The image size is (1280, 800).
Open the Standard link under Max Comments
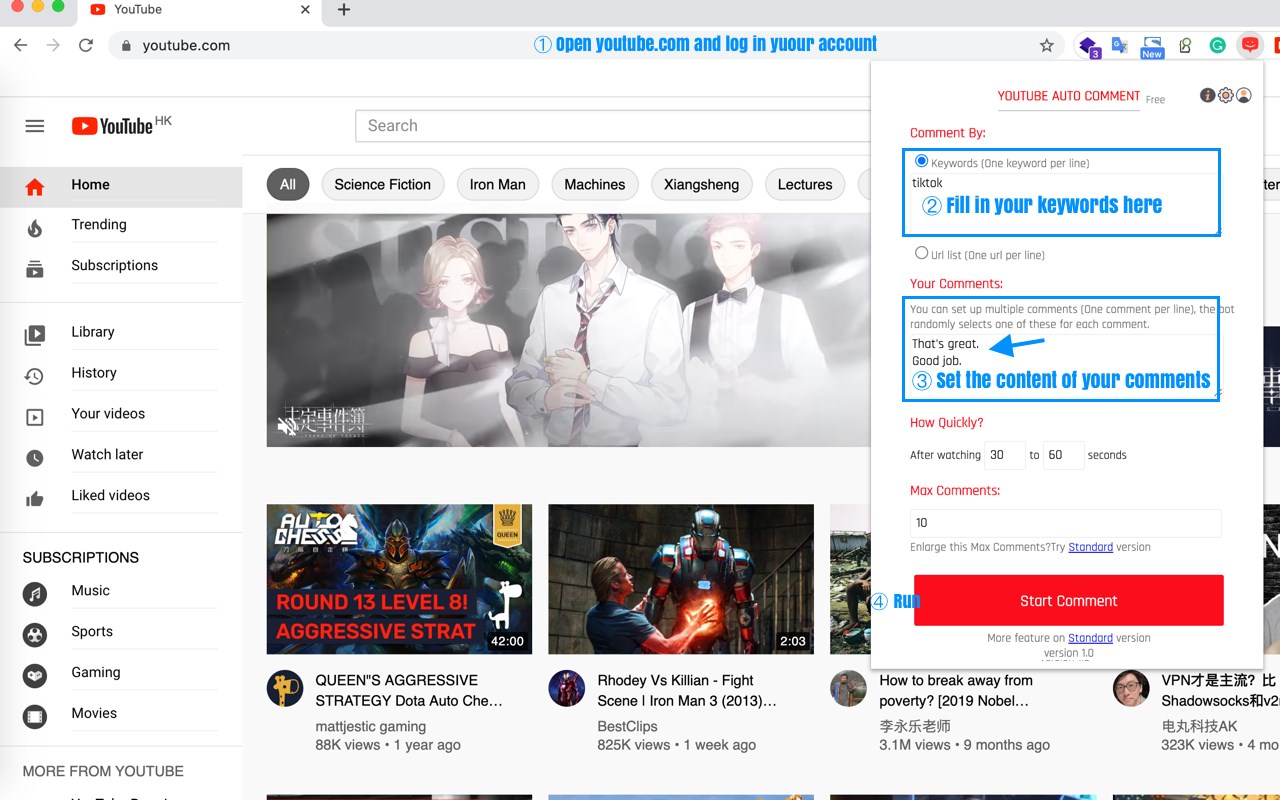1090,547
